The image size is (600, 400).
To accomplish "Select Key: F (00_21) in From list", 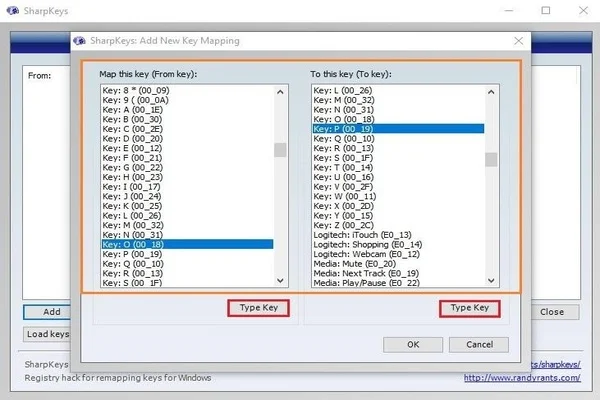I will pos(188,158).
